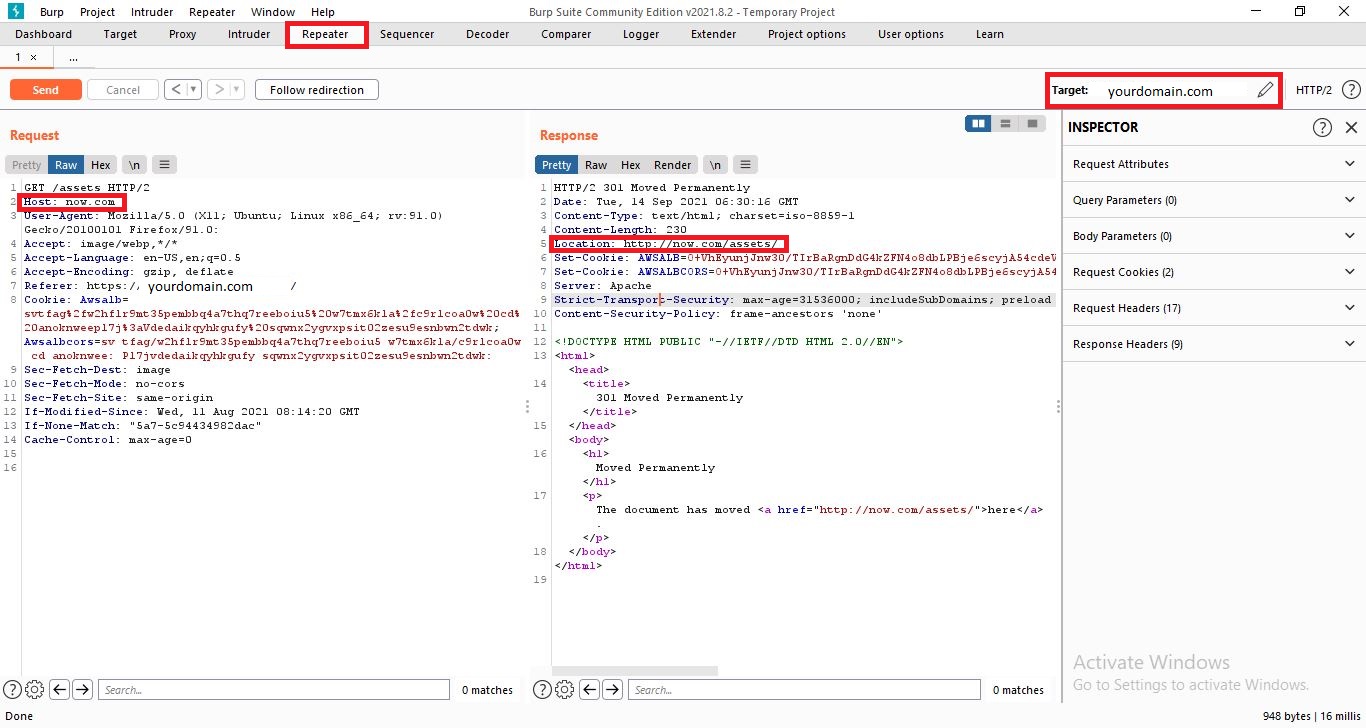Click the Follow redirection button
1366x728 pixels.
[317, 90]
